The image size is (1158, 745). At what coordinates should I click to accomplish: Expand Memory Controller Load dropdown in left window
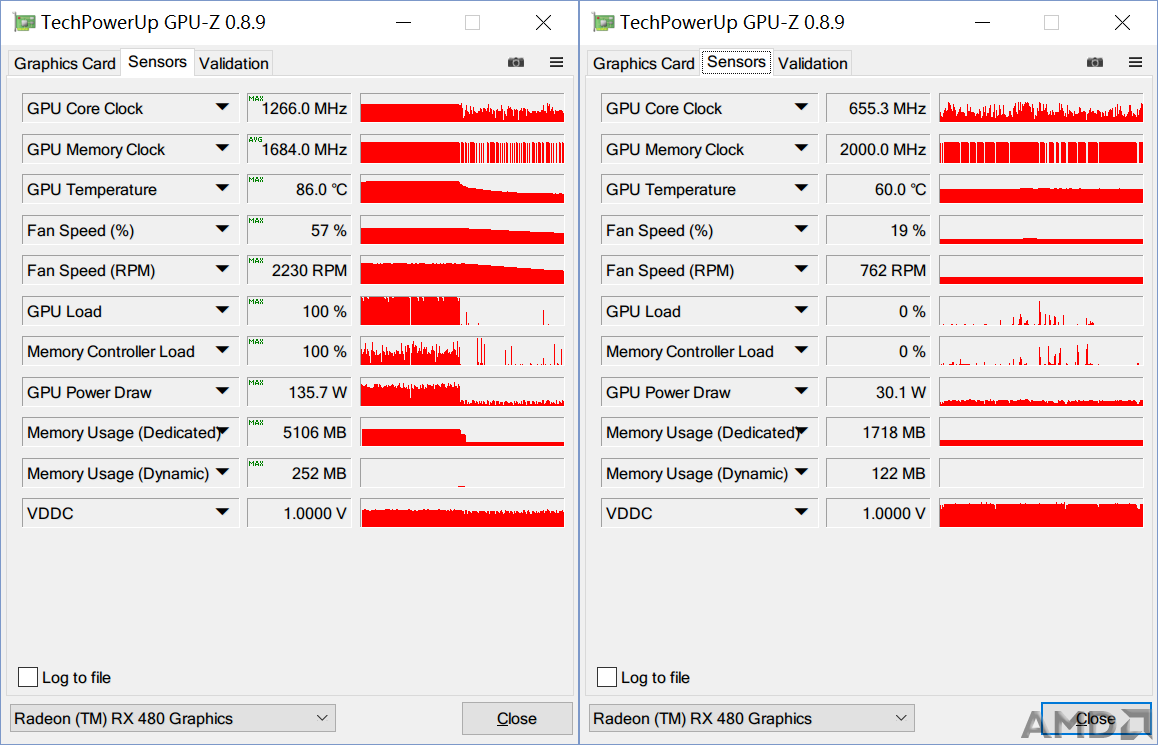[222, 351]
